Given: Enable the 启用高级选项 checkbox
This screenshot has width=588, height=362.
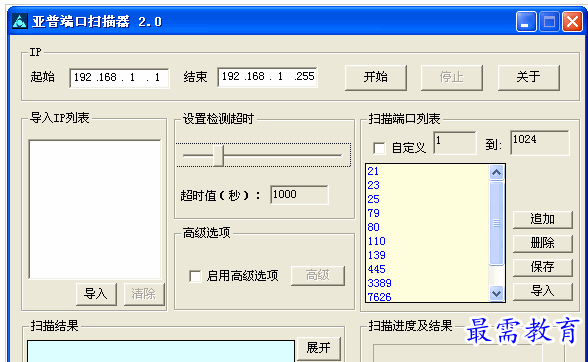Looking at the screenshot, I should [x=195, y=276].
